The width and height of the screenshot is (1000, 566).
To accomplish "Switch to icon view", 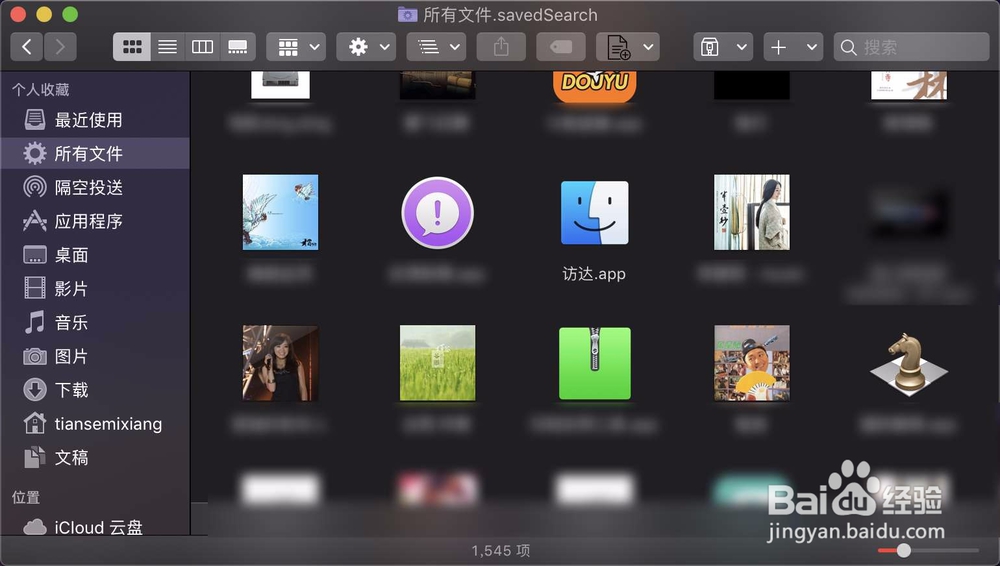I will tap(132, 47).
